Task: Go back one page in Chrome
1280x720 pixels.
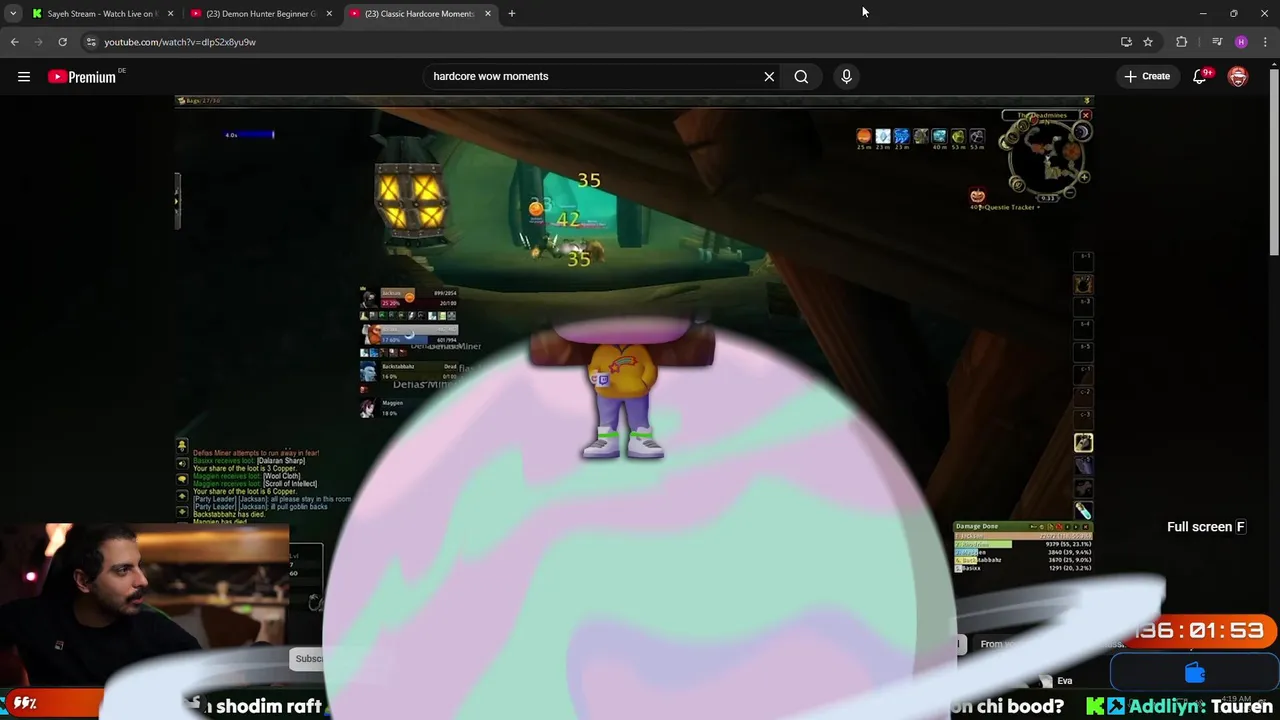Action: pos(15,42)
